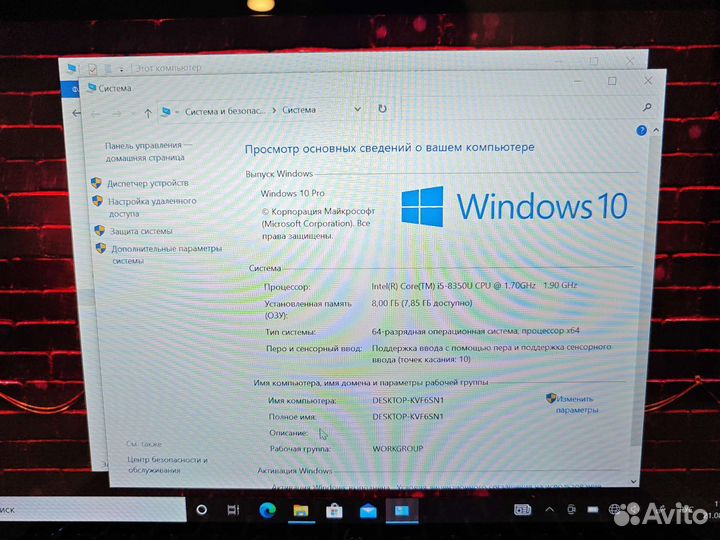This screenshot has height=540, width=720.
Task: Open Mail app on taskbar
Action: pyautogui.click(x=368, y=511)
